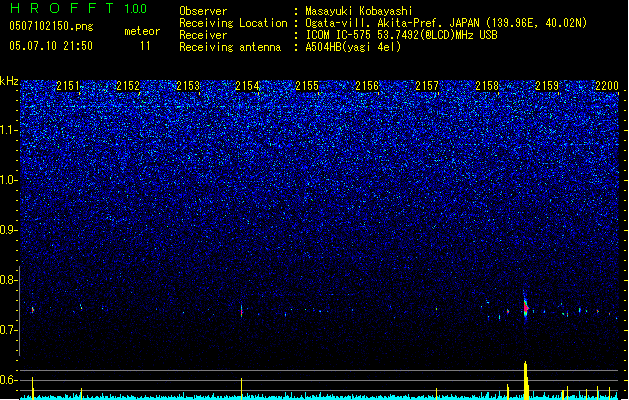
Task: Click observer name Masayuki Kobayashi
Action: pyautogui.click(x=359, y=11)
